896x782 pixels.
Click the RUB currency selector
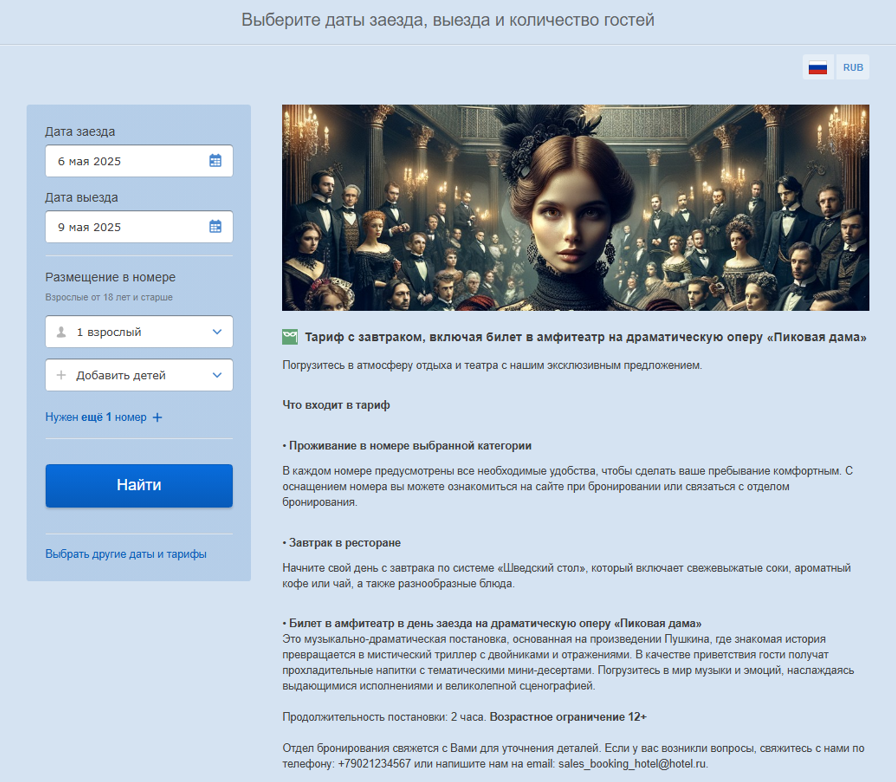853,67
